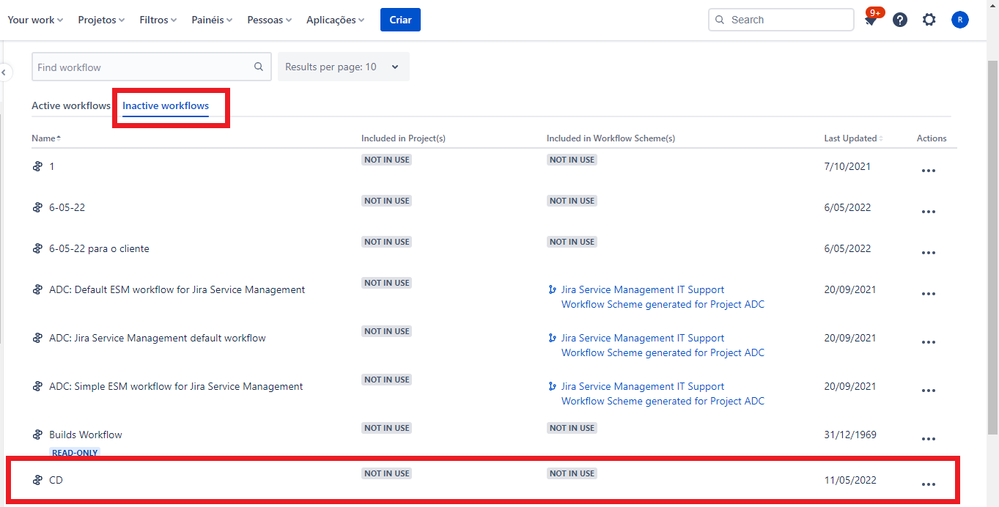Switch to Active workflows tab
The height and width of the screenshot is (507, 999).
tap(71, 106)
